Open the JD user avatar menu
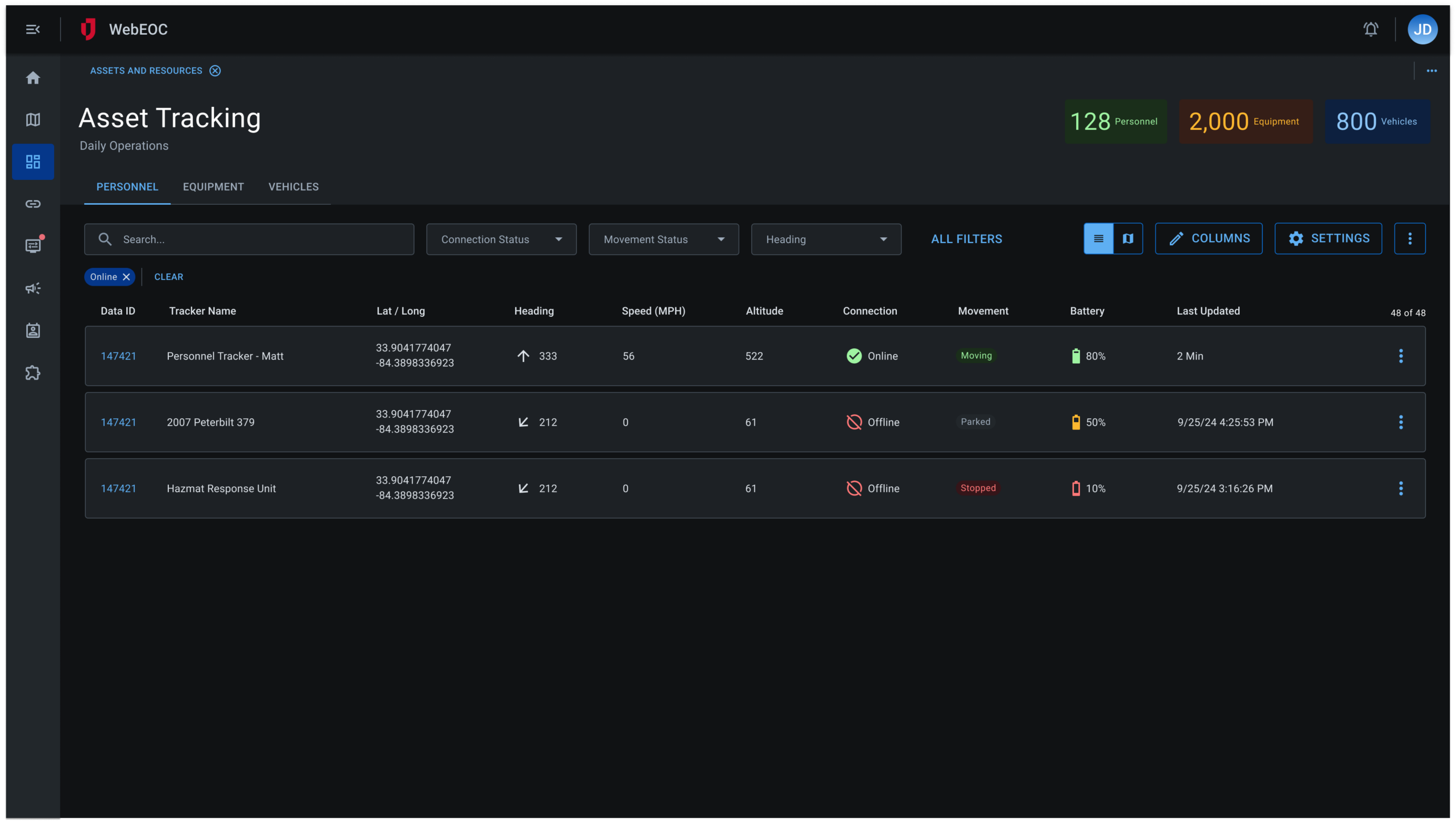The height and width of the screenshot is (821, 1456). 1422,29
